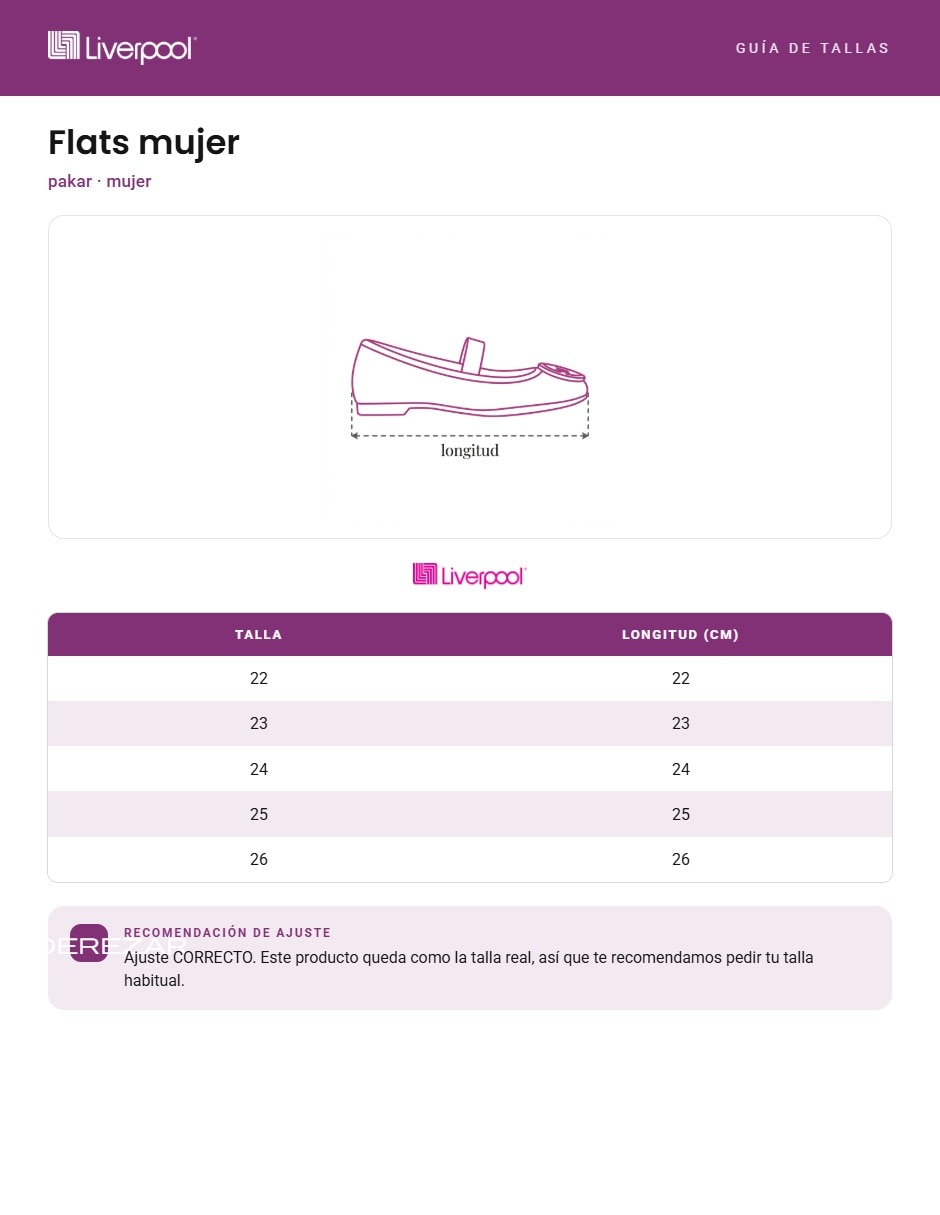
Task: Click the longitud 26 cm value
Action: [x=681, y=859]
